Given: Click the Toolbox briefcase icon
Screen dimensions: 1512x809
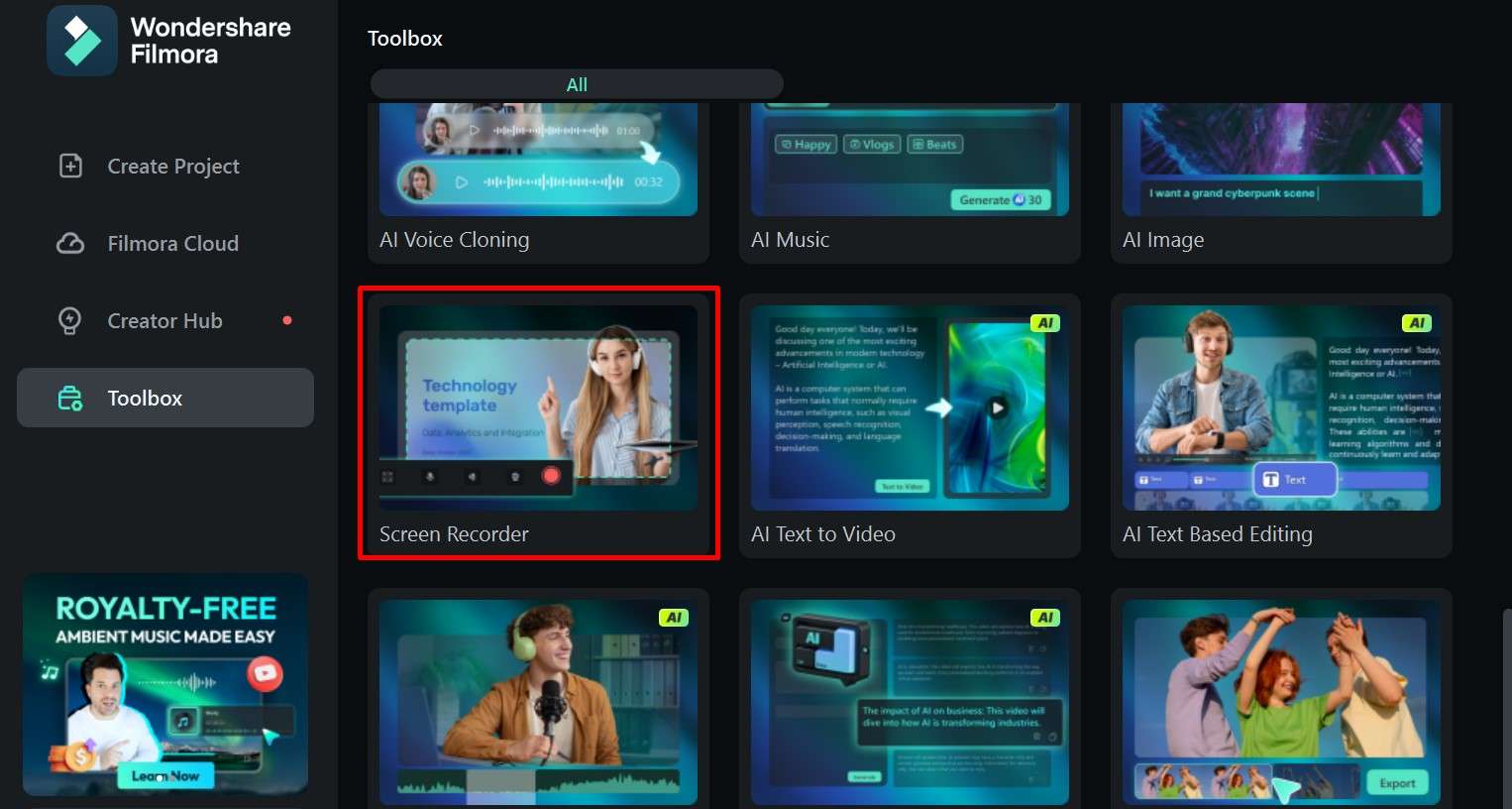Looking at the screenshot, I should tap(70, 398).
